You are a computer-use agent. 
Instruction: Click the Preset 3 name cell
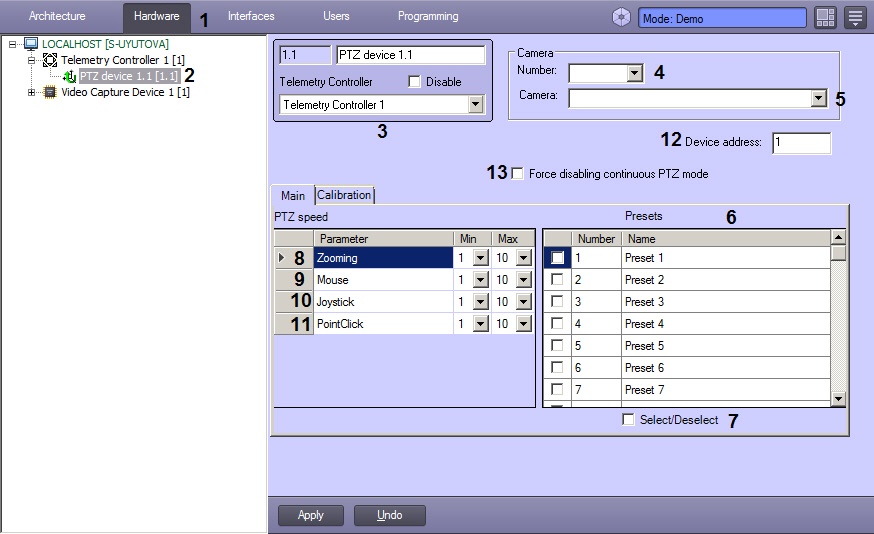point(726,302)
